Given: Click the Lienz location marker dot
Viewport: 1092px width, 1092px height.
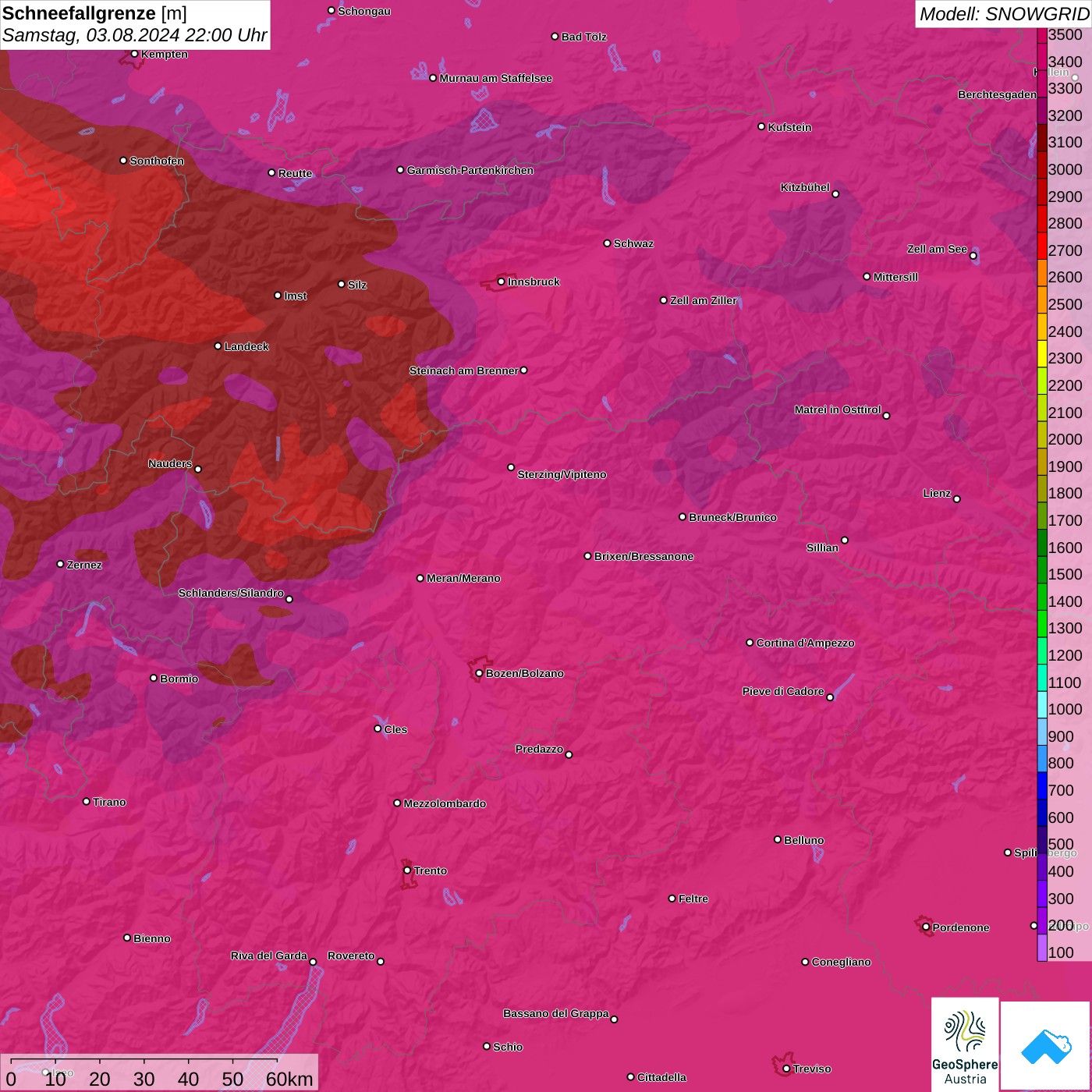Looking at the screenshot, I should [x=957, y=499].
